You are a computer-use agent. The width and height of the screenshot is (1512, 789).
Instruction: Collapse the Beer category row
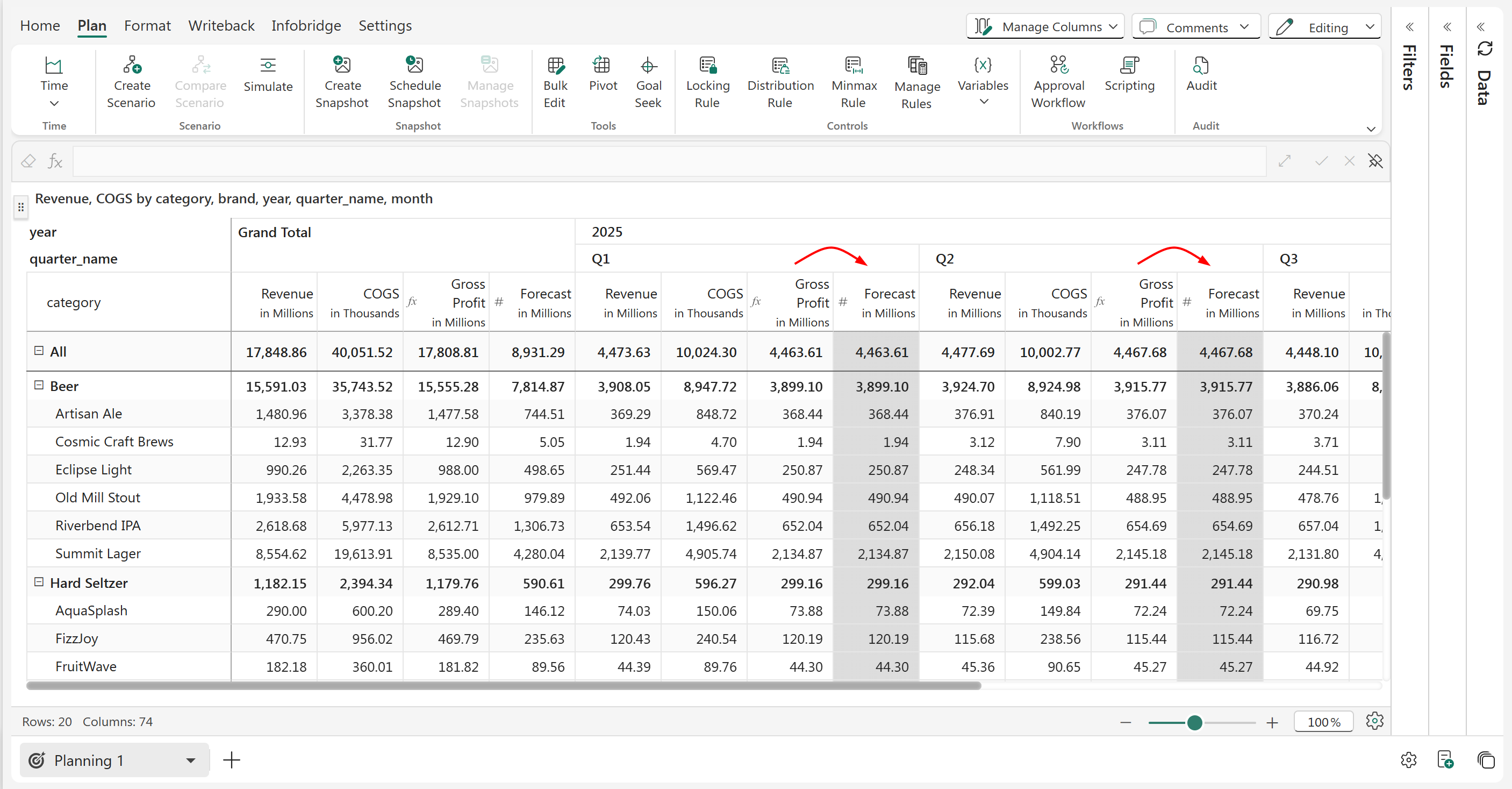click(x=39, y=386)
